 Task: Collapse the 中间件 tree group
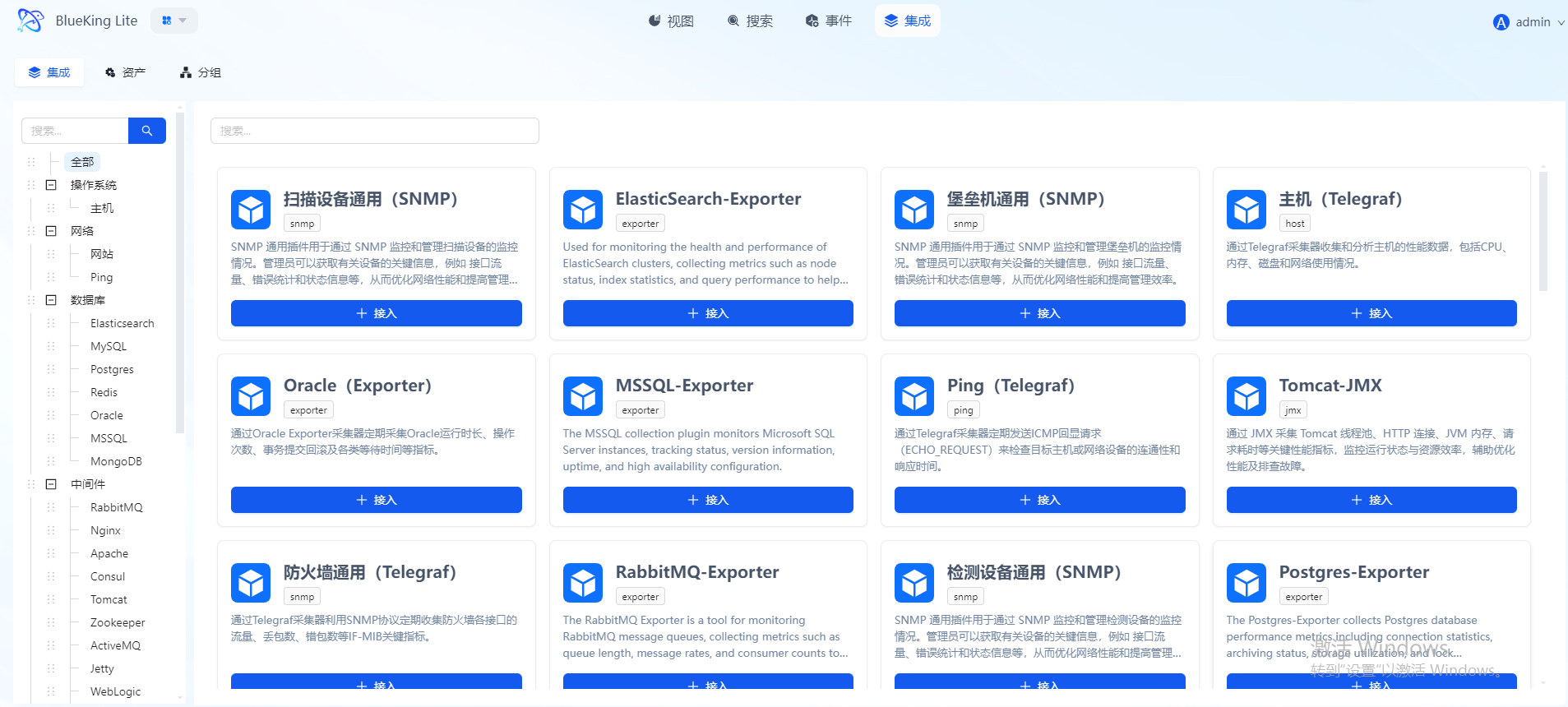click(51, 484)
